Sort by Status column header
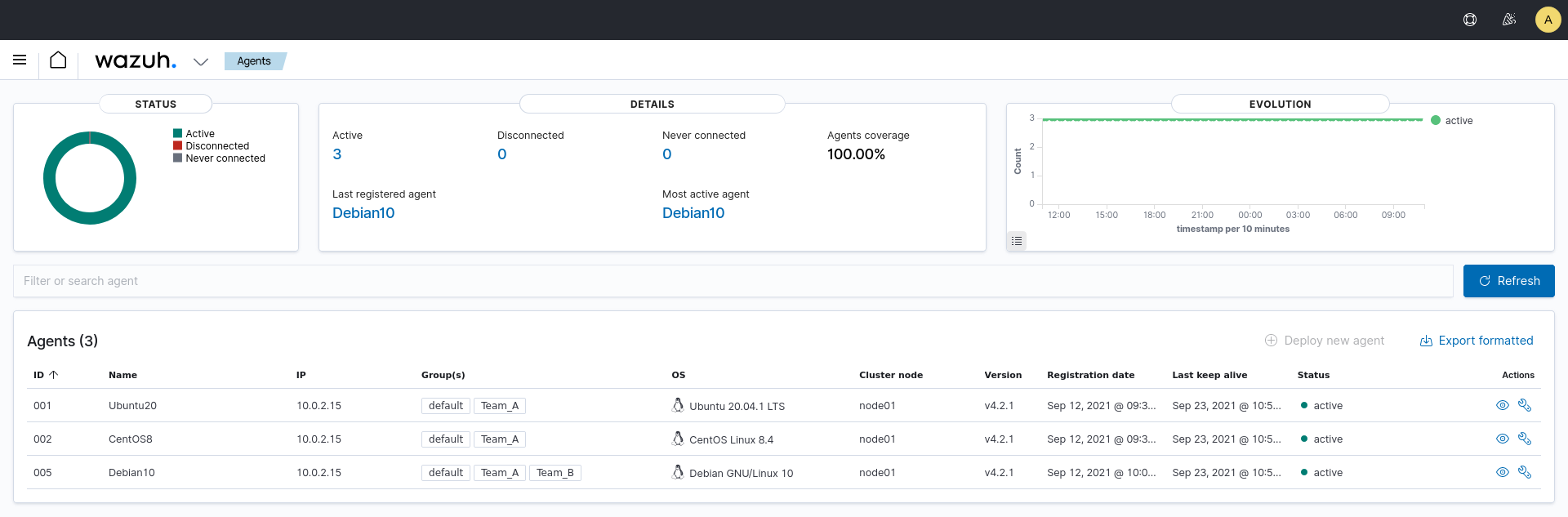The width and height of the screenshot is (1568, 517). (x=1313, y=375)
